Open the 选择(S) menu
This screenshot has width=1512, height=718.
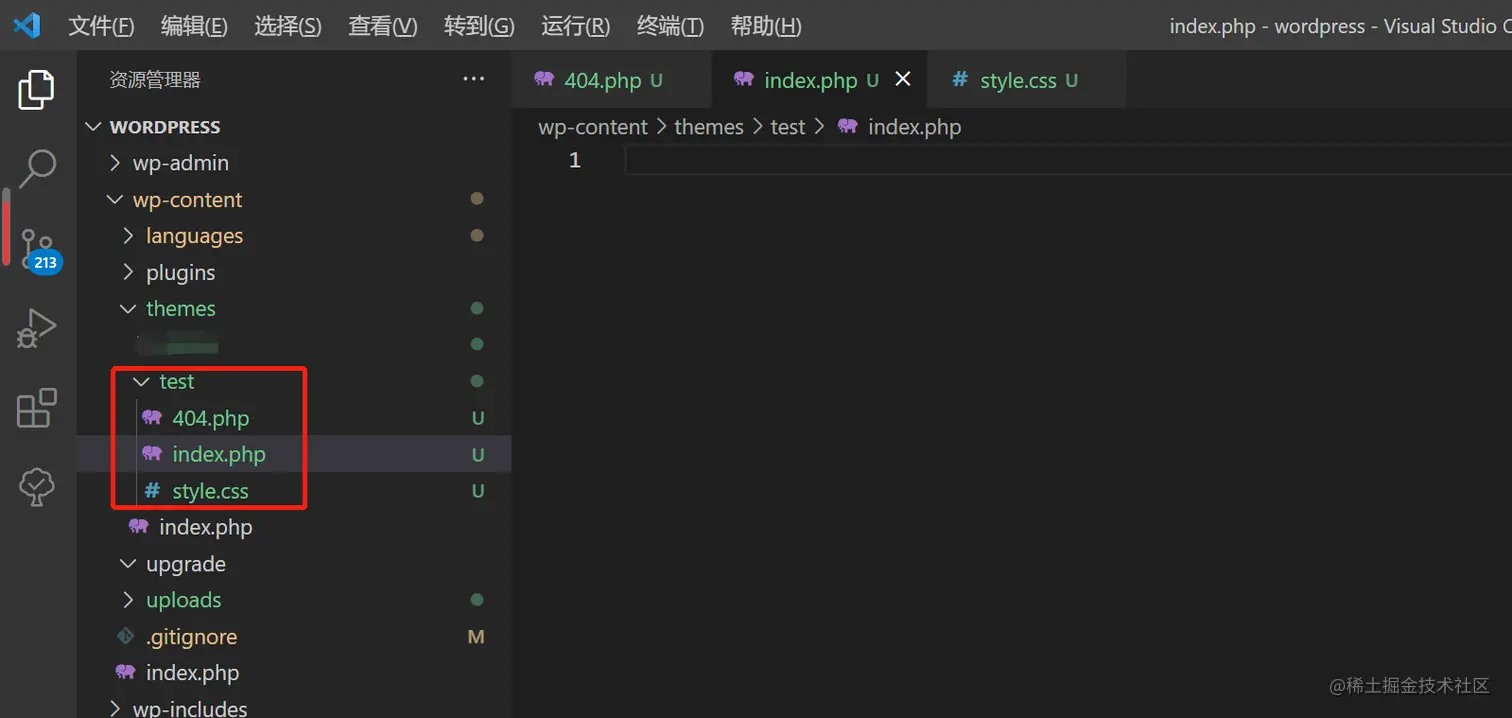point(288,26)
